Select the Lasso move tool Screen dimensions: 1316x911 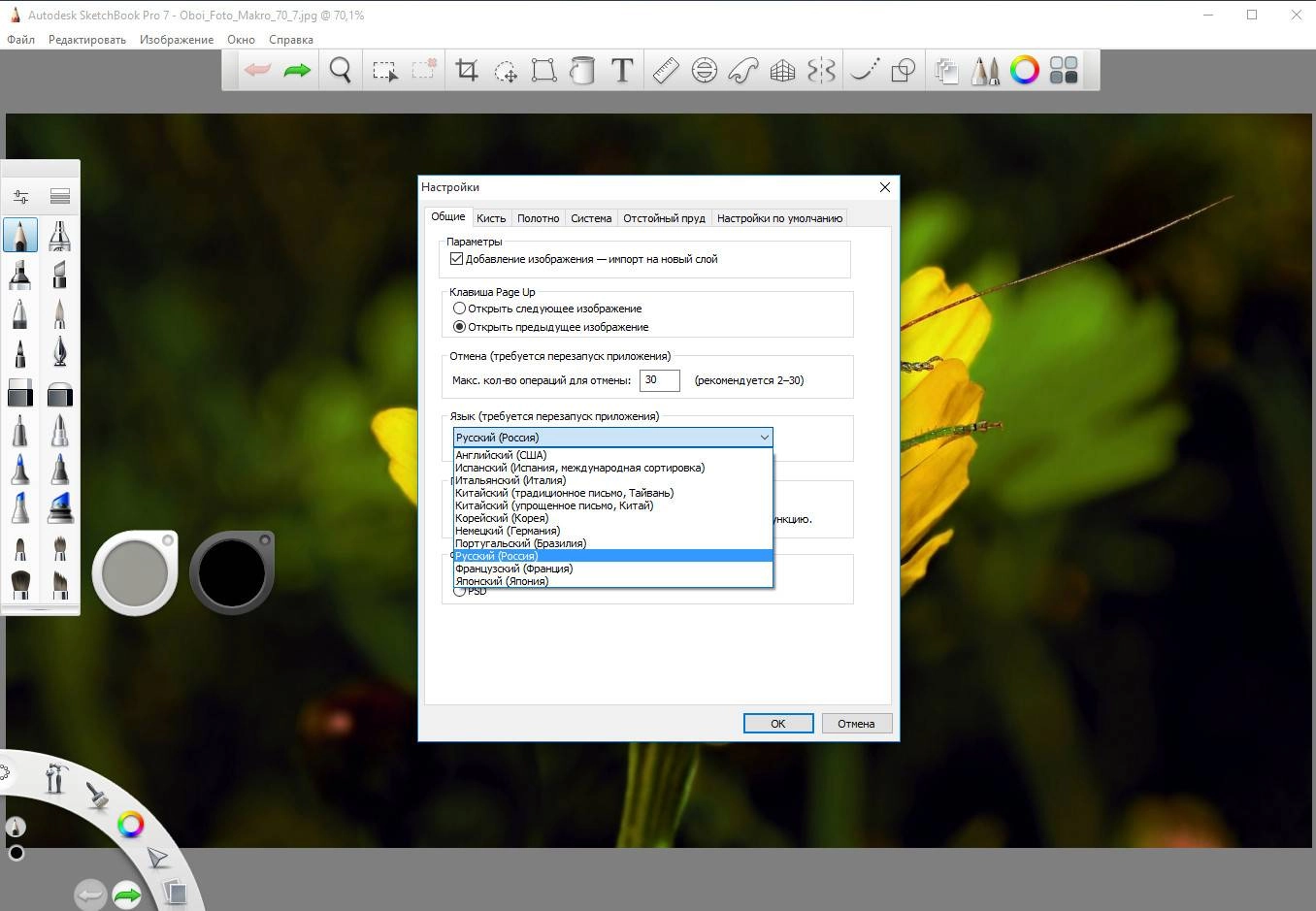click(506, 71)
